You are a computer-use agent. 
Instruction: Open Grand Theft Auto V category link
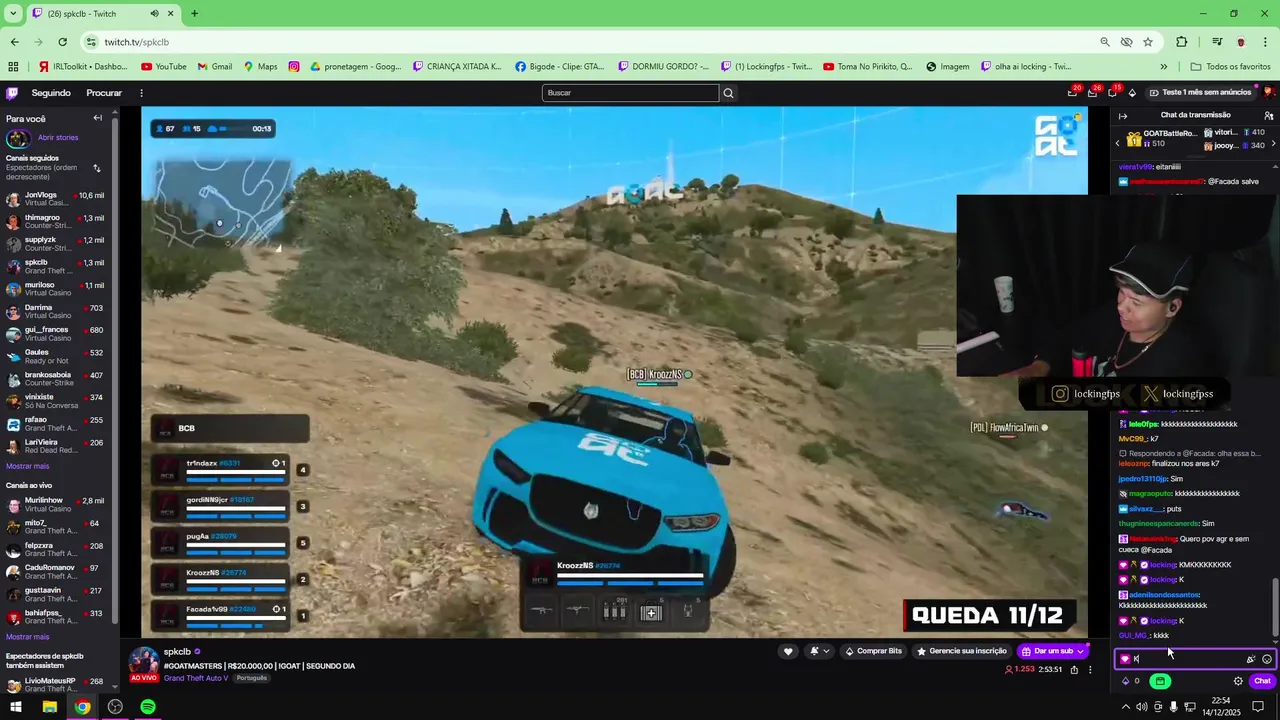tap(196, 678)
